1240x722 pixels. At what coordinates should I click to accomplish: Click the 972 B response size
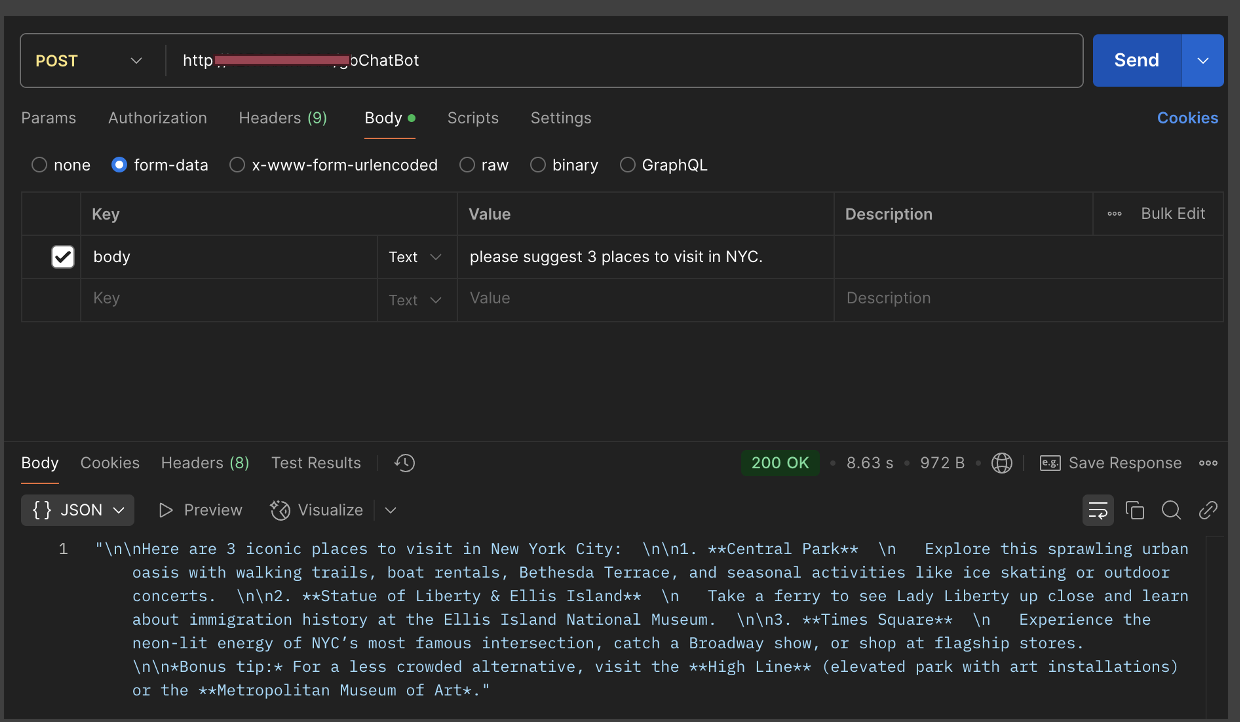pos(942,463)
